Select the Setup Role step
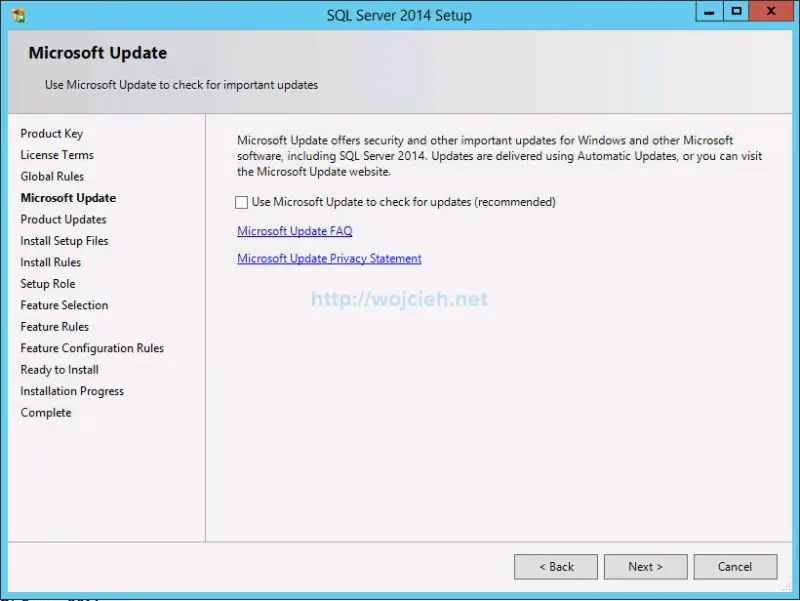The height and width of the screenshot is (601, 800). 47,284
